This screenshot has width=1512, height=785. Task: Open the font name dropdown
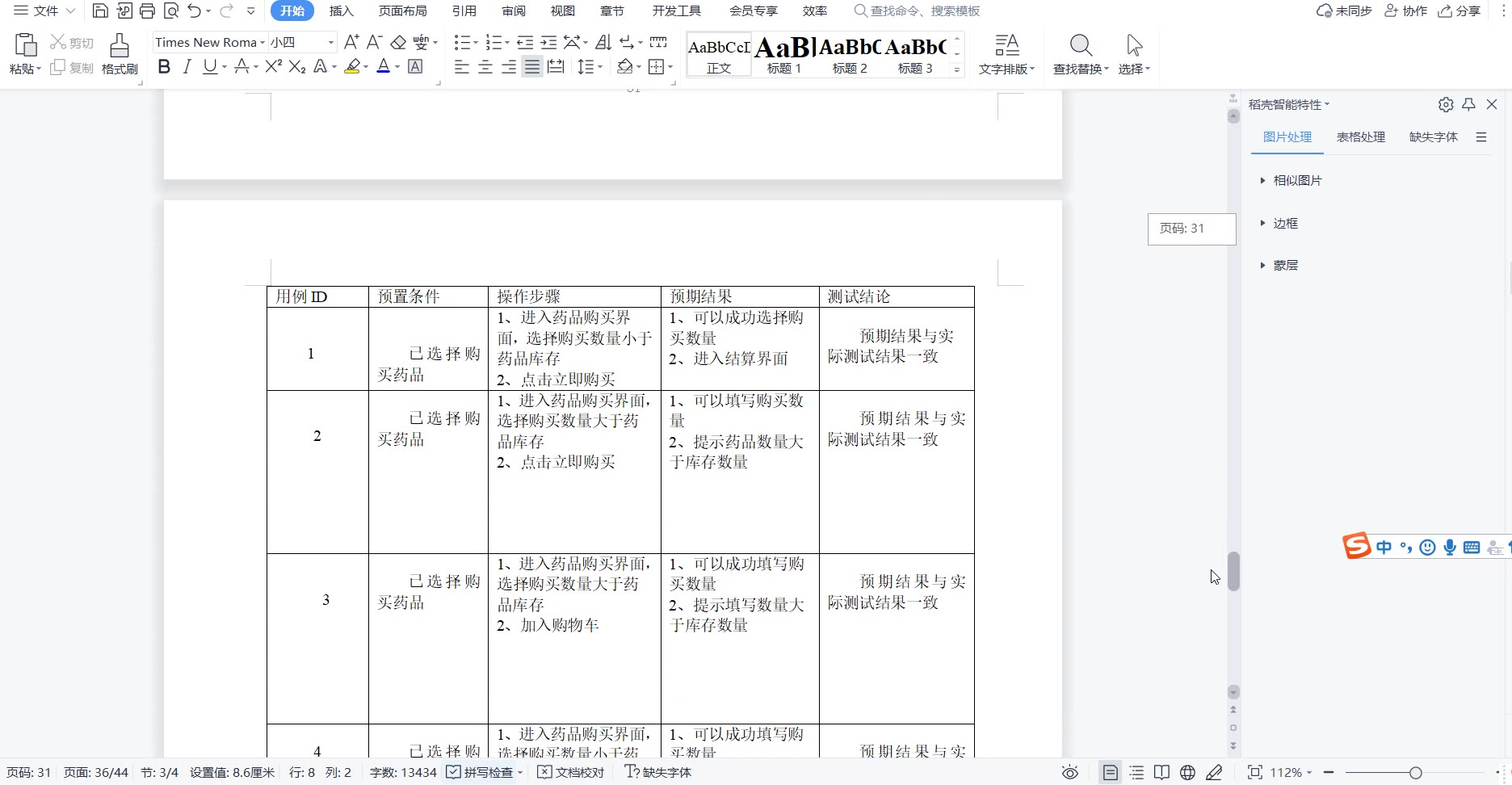tap(262, 43)
